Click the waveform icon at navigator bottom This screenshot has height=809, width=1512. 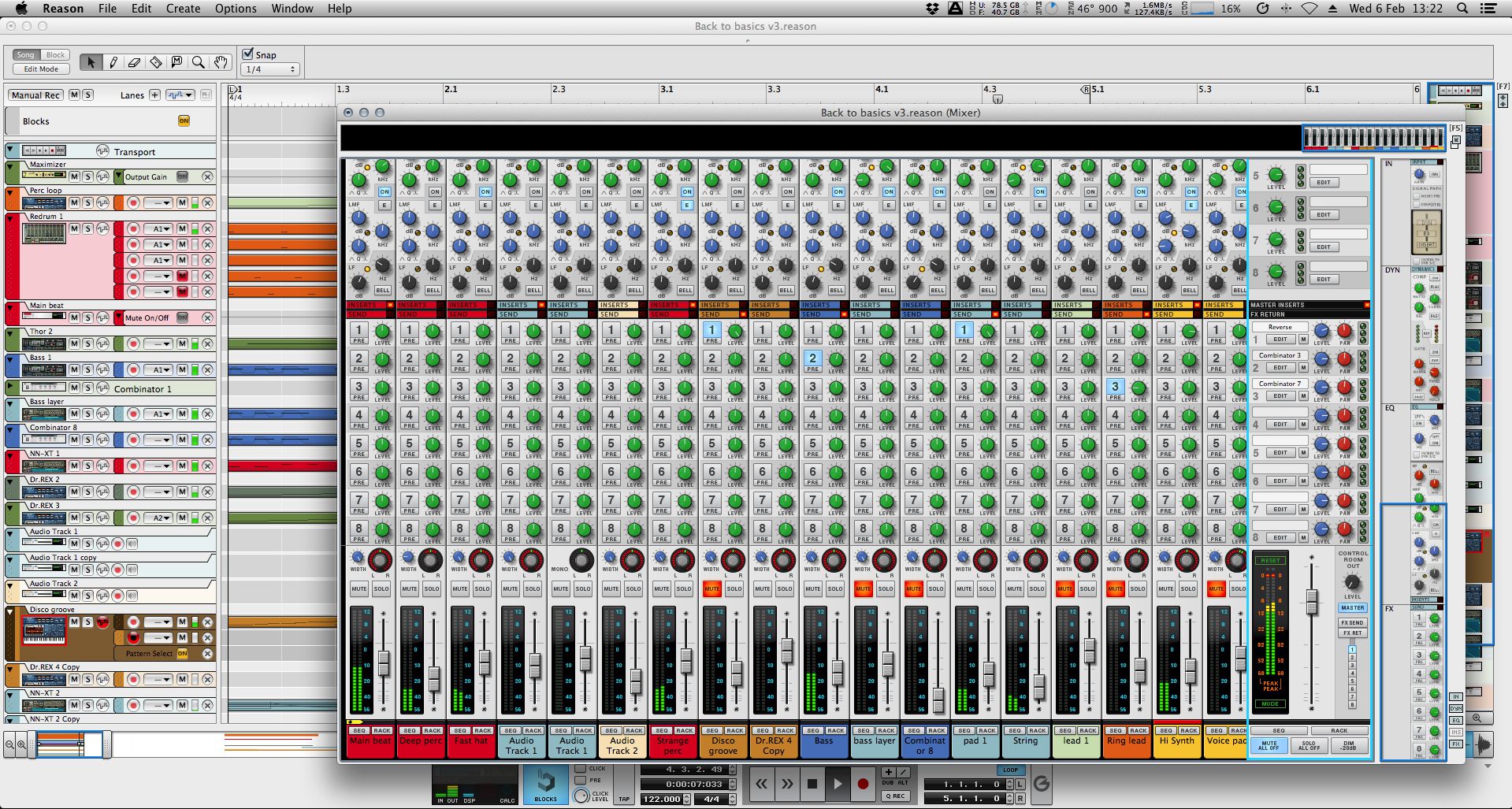pos(1484,744)
